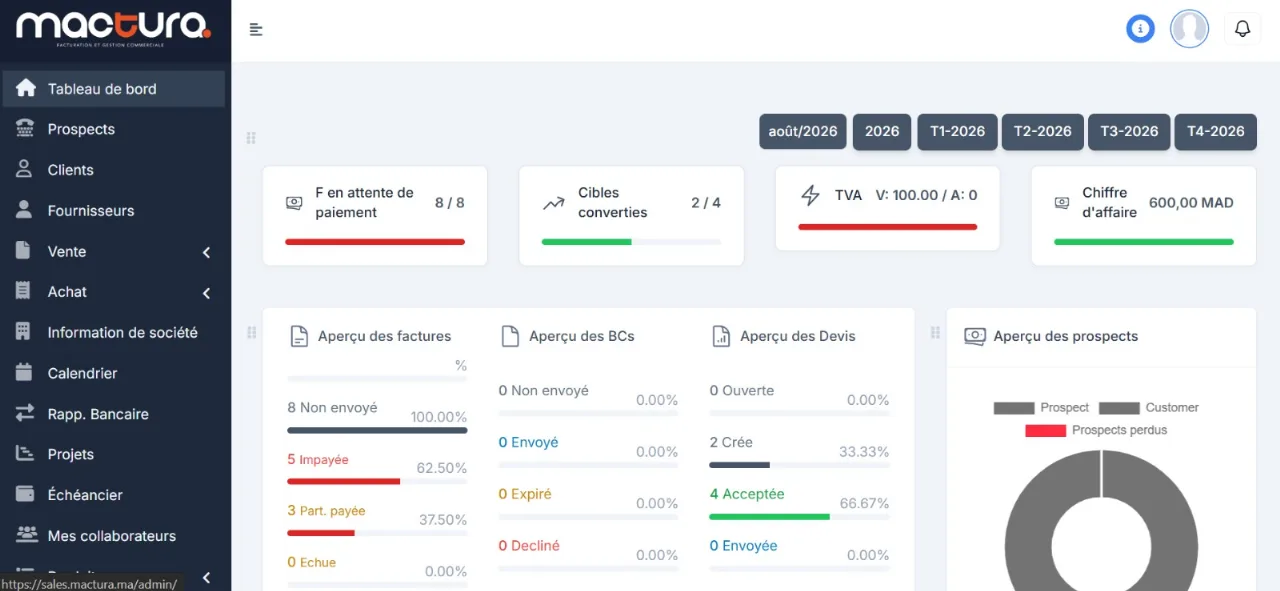Expand the Achat submenu chevron
Image resolution: width=1280 pixels, height=591 pixels.
(207, 293)
